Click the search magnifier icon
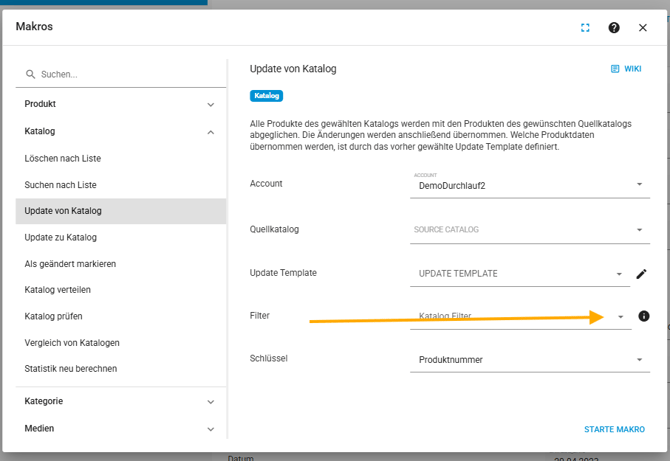Screen dimensions: 670x461 31,74
